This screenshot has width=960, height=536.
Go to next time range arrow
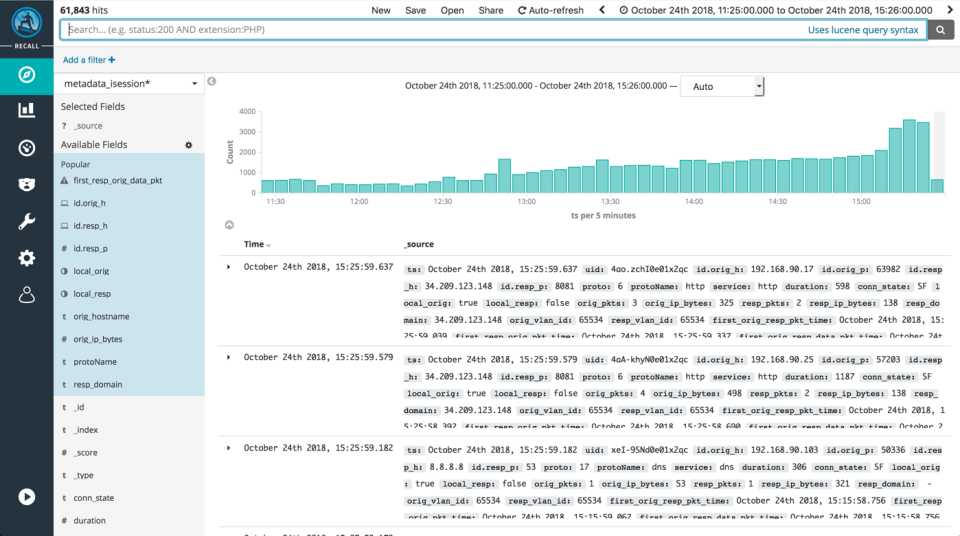point(950,10)
